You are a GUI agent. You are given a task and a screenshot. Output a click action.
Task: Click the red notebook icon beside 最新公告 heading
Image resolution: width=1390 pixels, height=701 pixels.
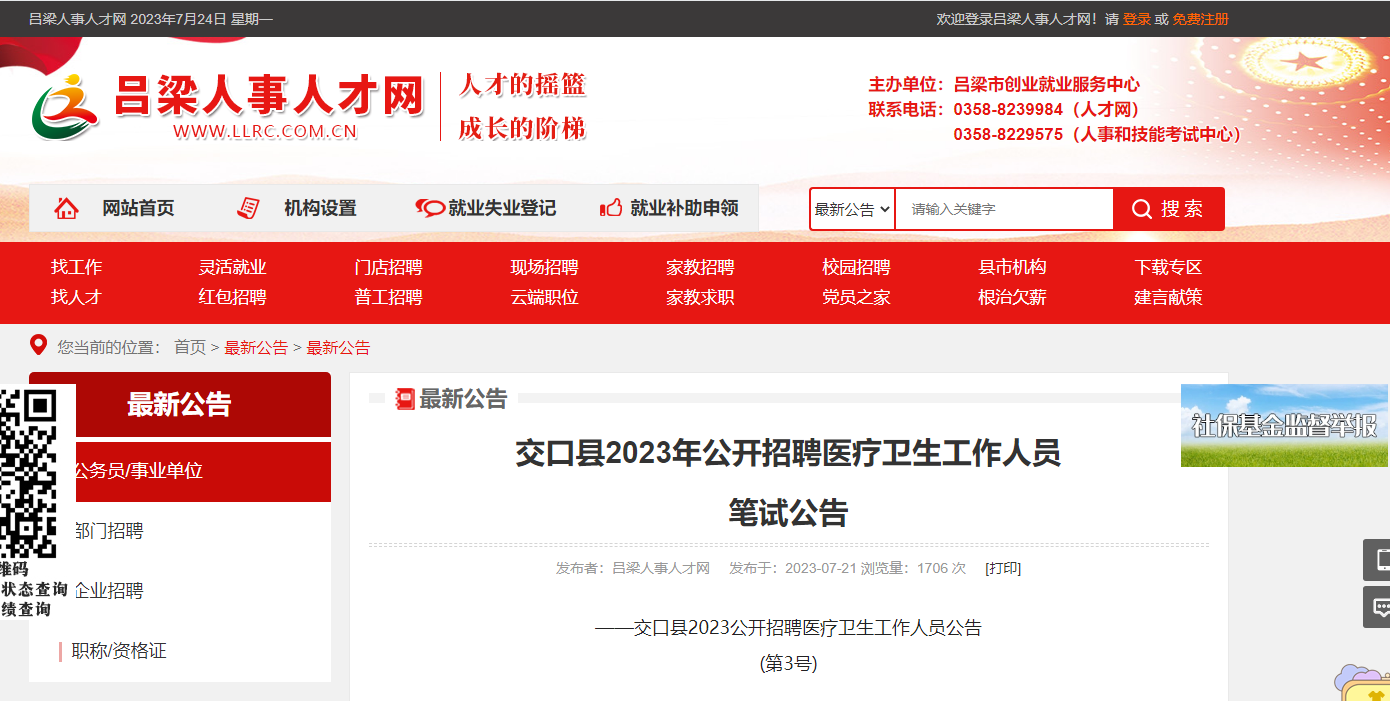pyautogui.click(x=405, y=399)
